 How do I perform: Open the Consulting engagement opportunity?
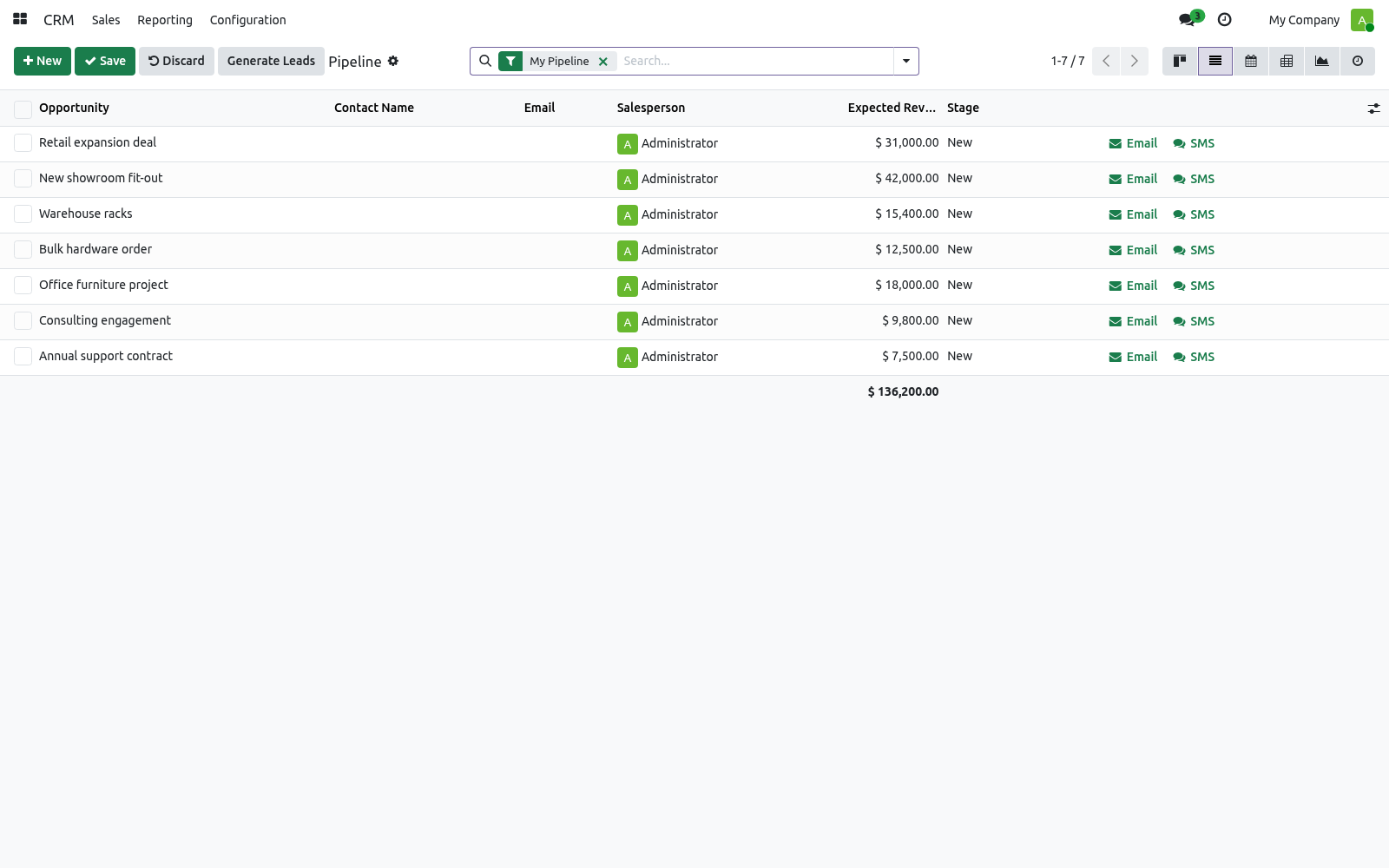coord(105,320)
